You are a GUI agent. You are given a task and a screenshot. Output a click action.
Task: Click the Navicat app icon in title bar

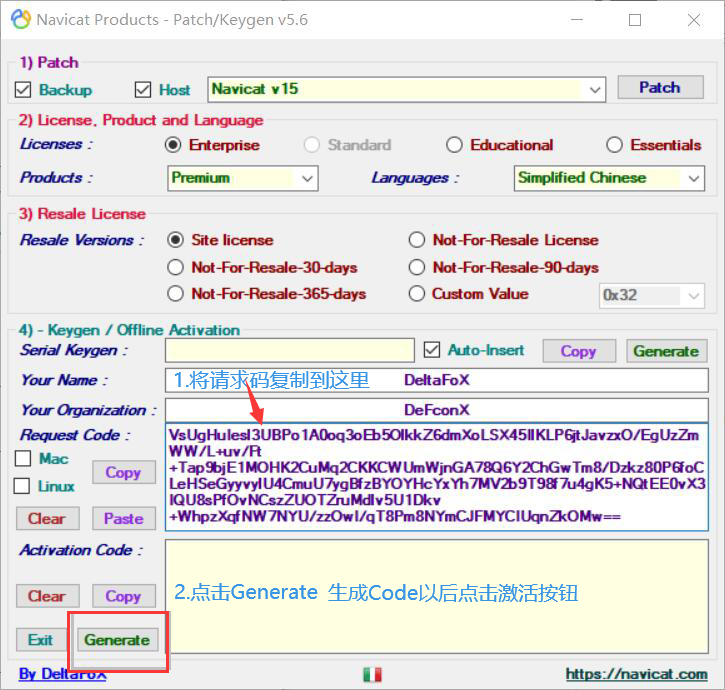click(x=21, y=19)
